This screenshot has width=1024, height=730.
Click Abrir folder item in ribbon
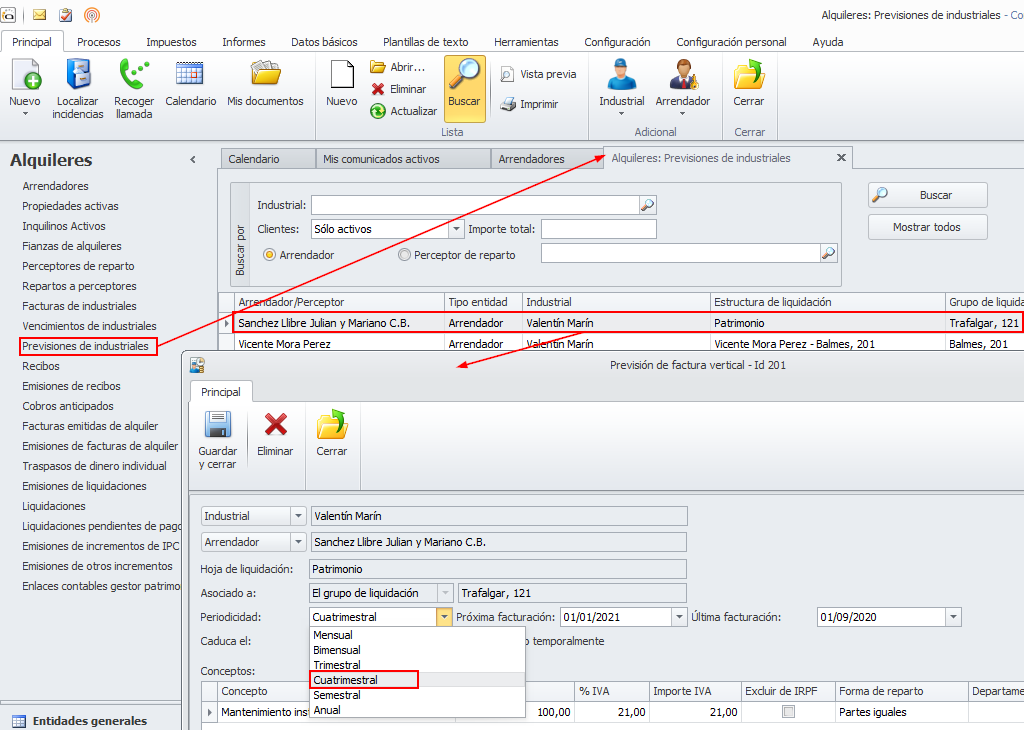[397, 67]
